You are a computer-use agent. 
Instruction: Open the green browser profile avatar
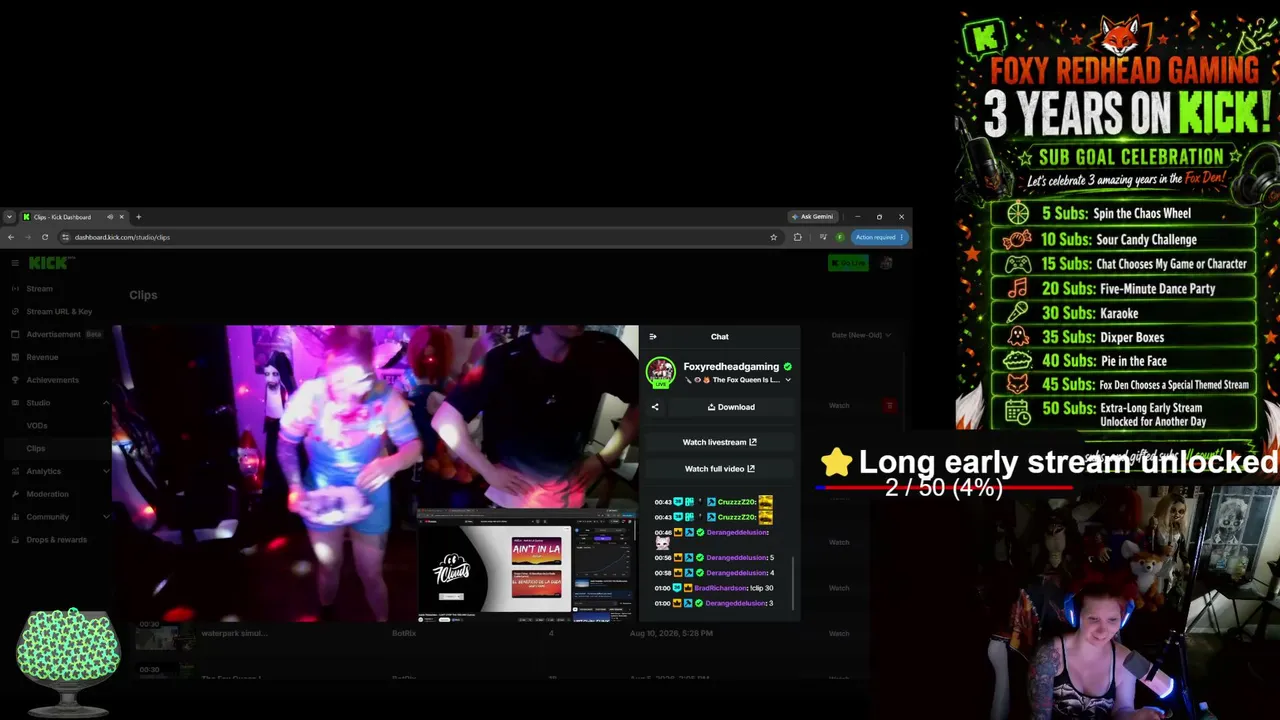tap(840, 237)
